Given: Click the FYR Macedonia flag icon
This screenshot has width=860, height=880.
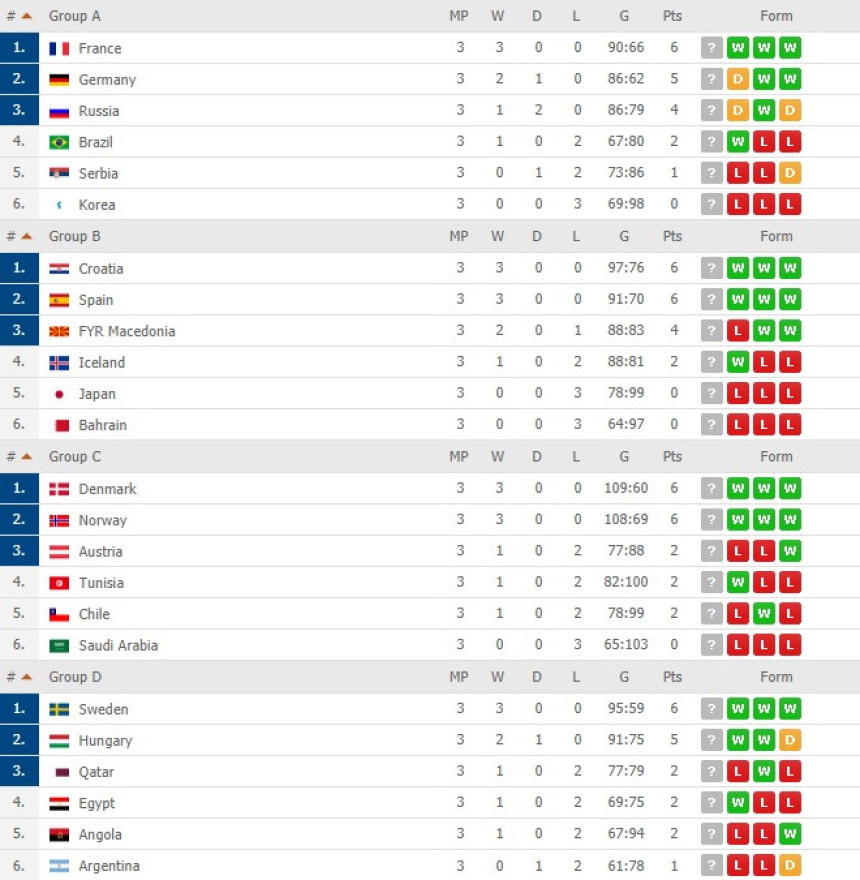Looking at the screenshot, I should pyautogui.click(x=59, y=332).
